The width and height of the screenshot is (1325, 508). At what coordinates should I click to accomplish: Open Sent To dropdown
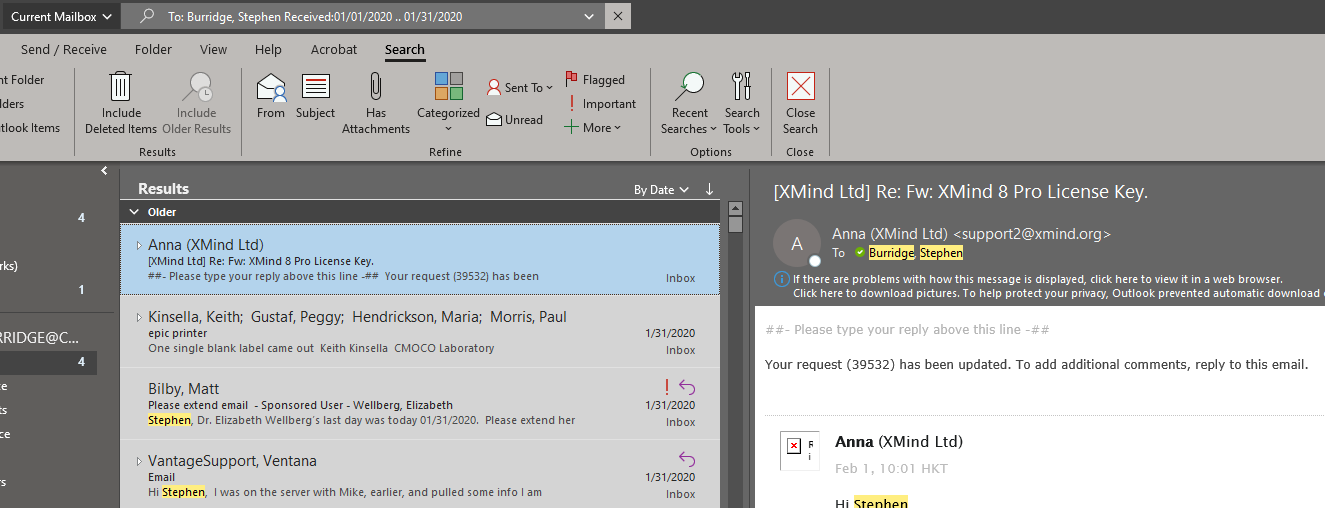click(x=520, y=88)
